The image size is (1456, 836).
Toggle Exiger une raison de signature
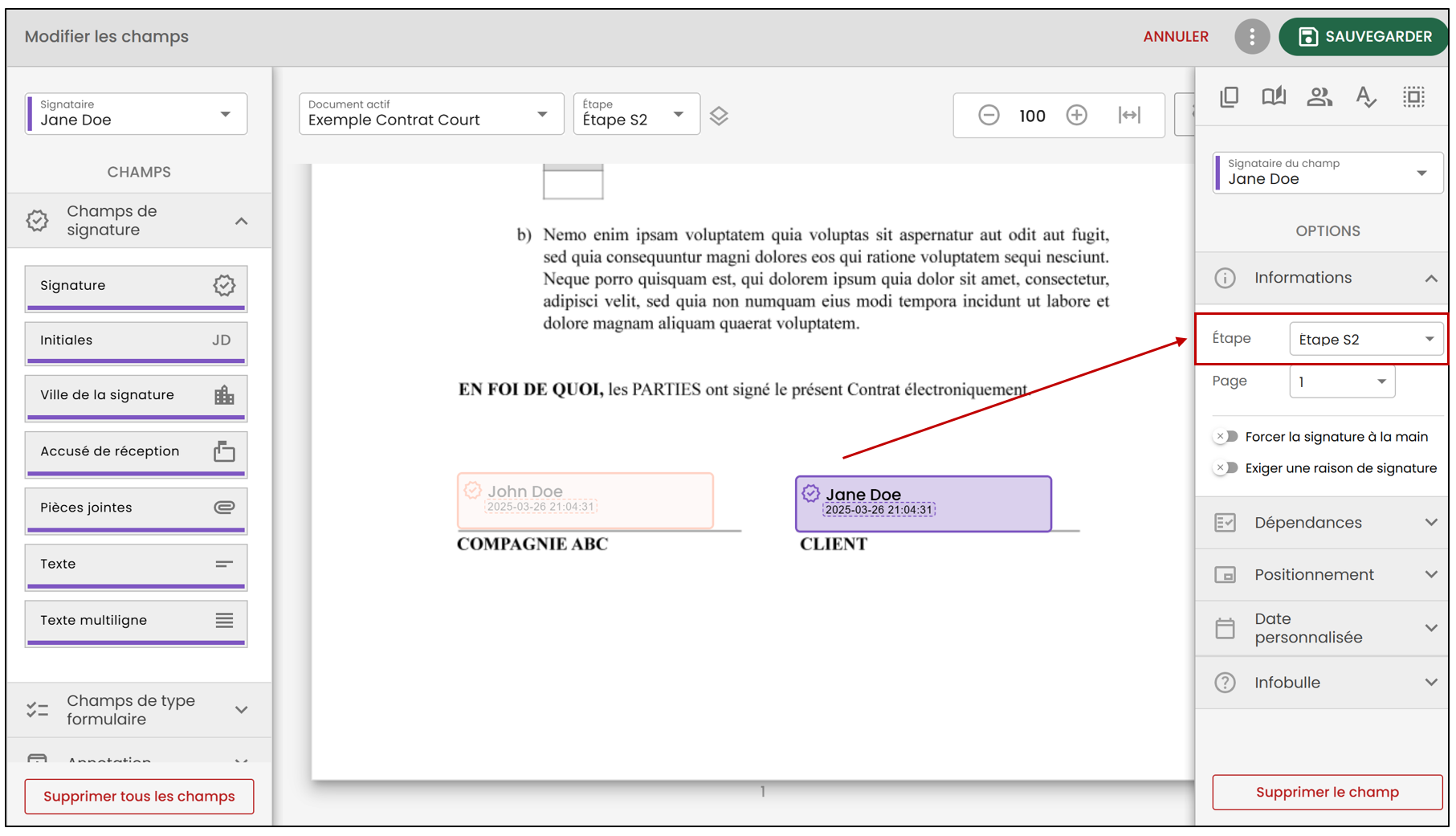point(1226,468)
